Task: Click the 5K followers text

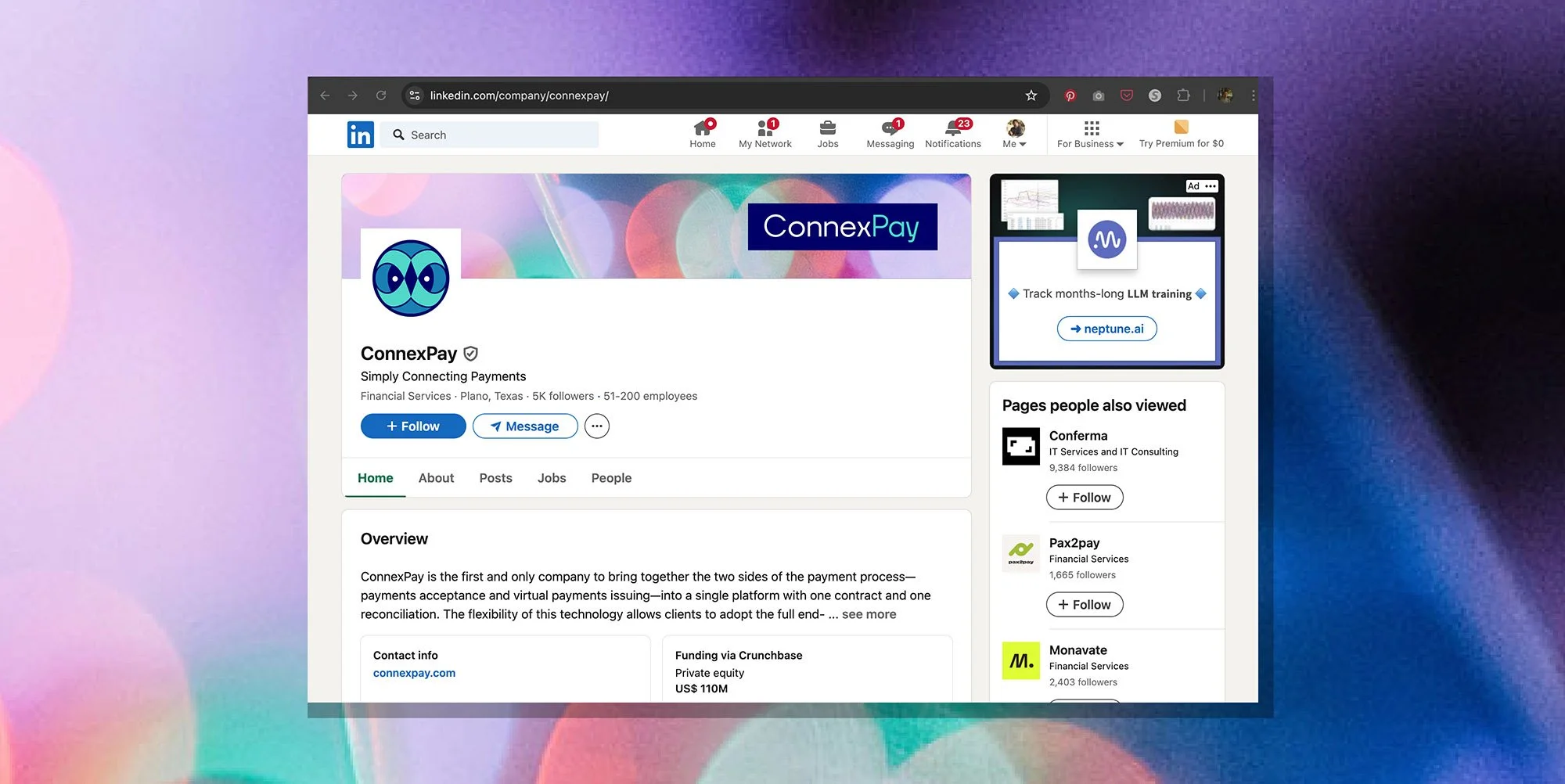Action: (563, 396)
